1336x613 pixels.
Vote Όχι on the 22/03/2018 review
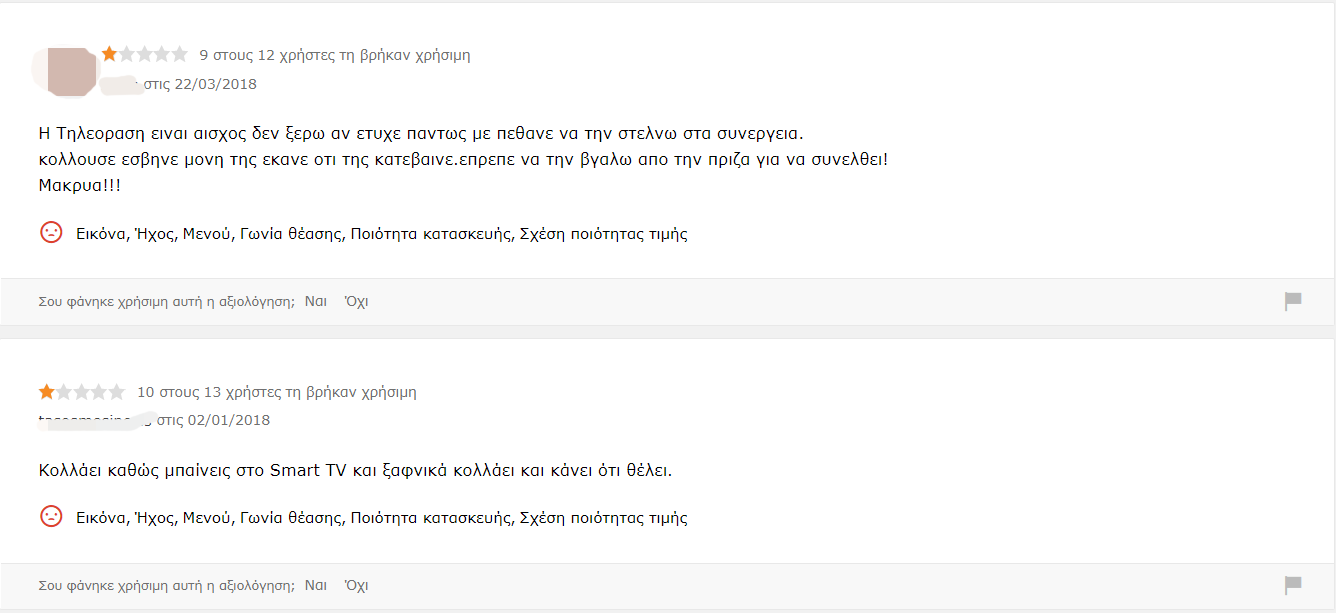356,301
